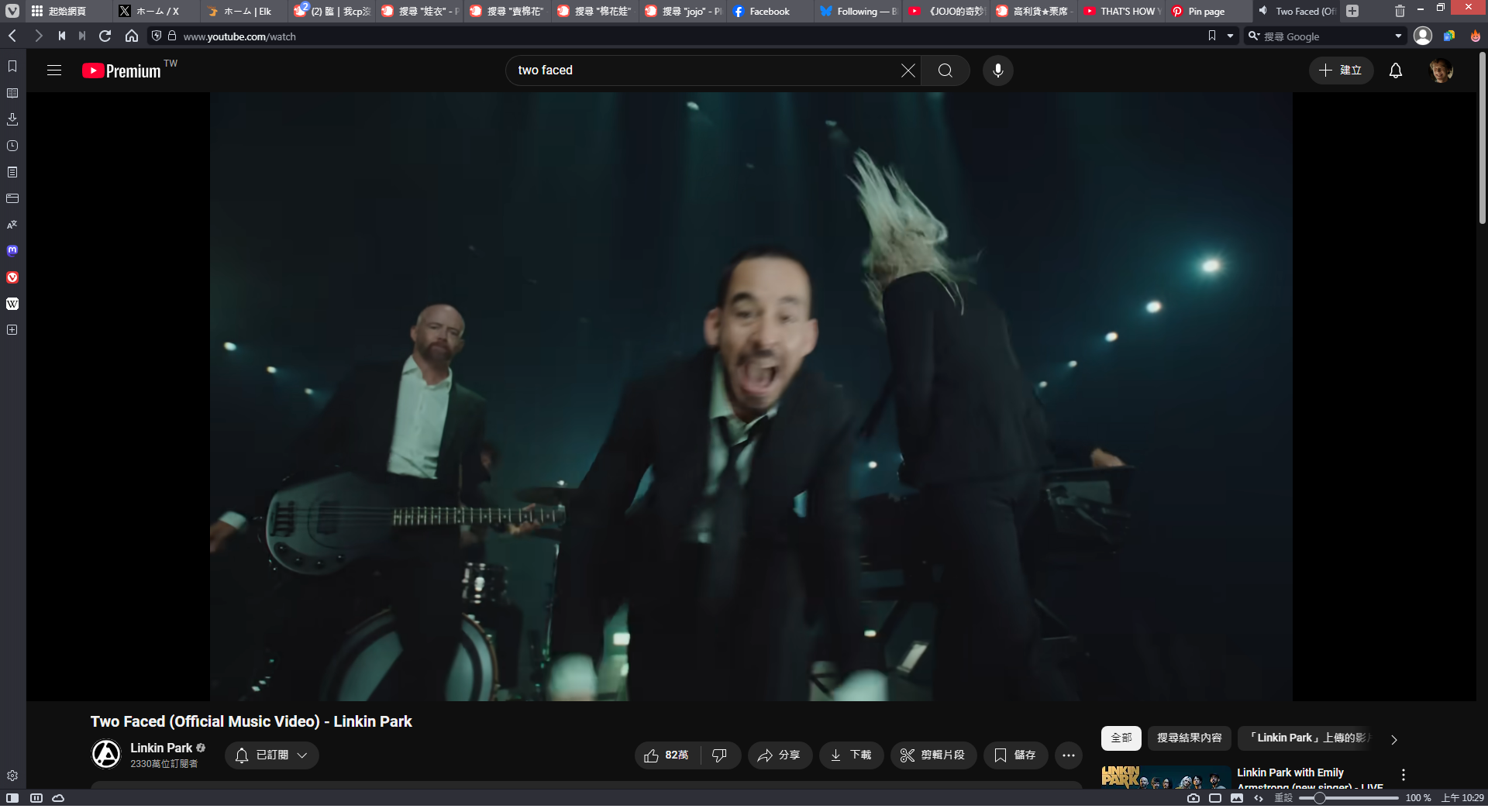
Task: Dislike the video
Action: point(720,755)
